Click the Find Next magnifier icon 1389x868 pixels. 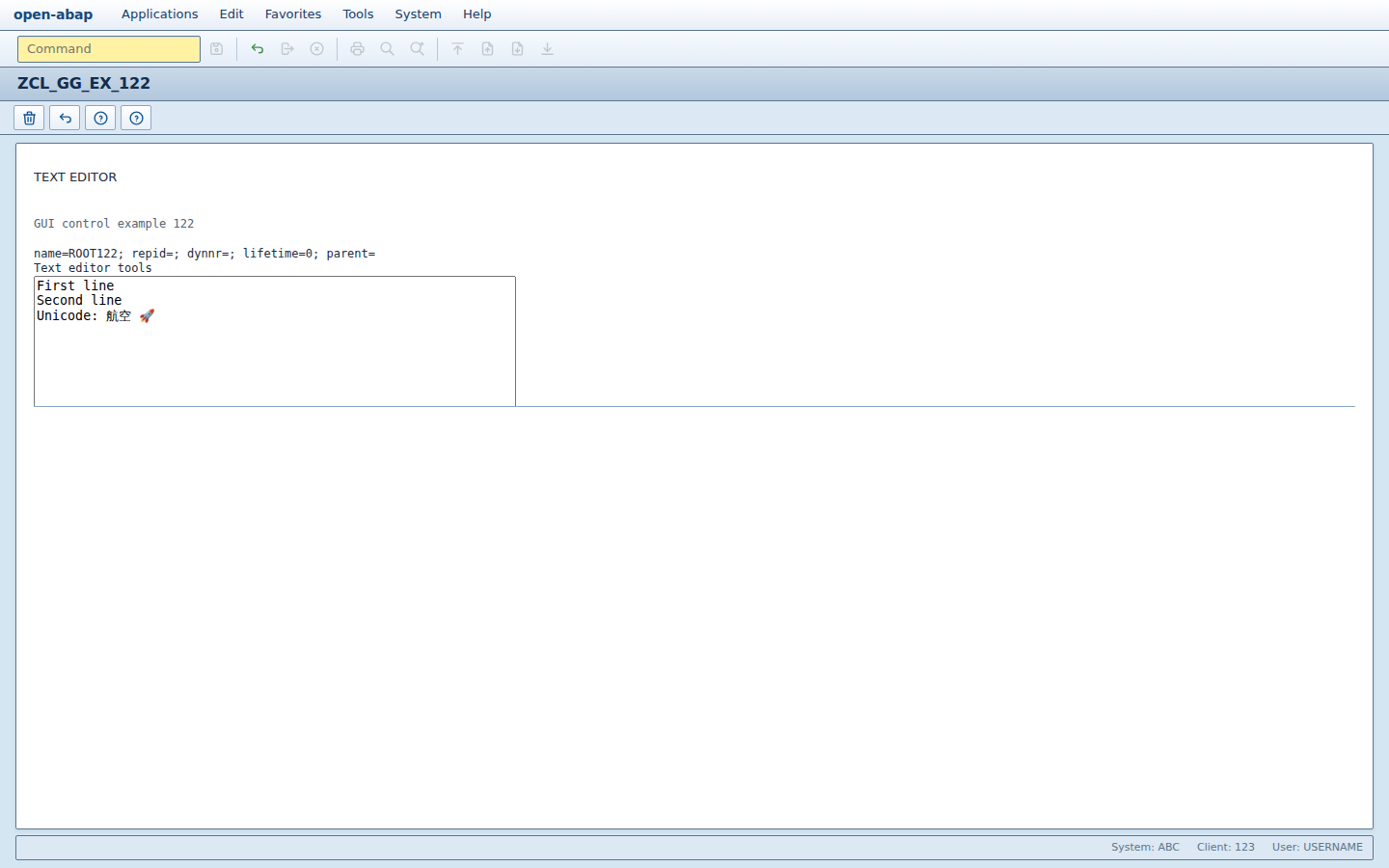(418, 49)
